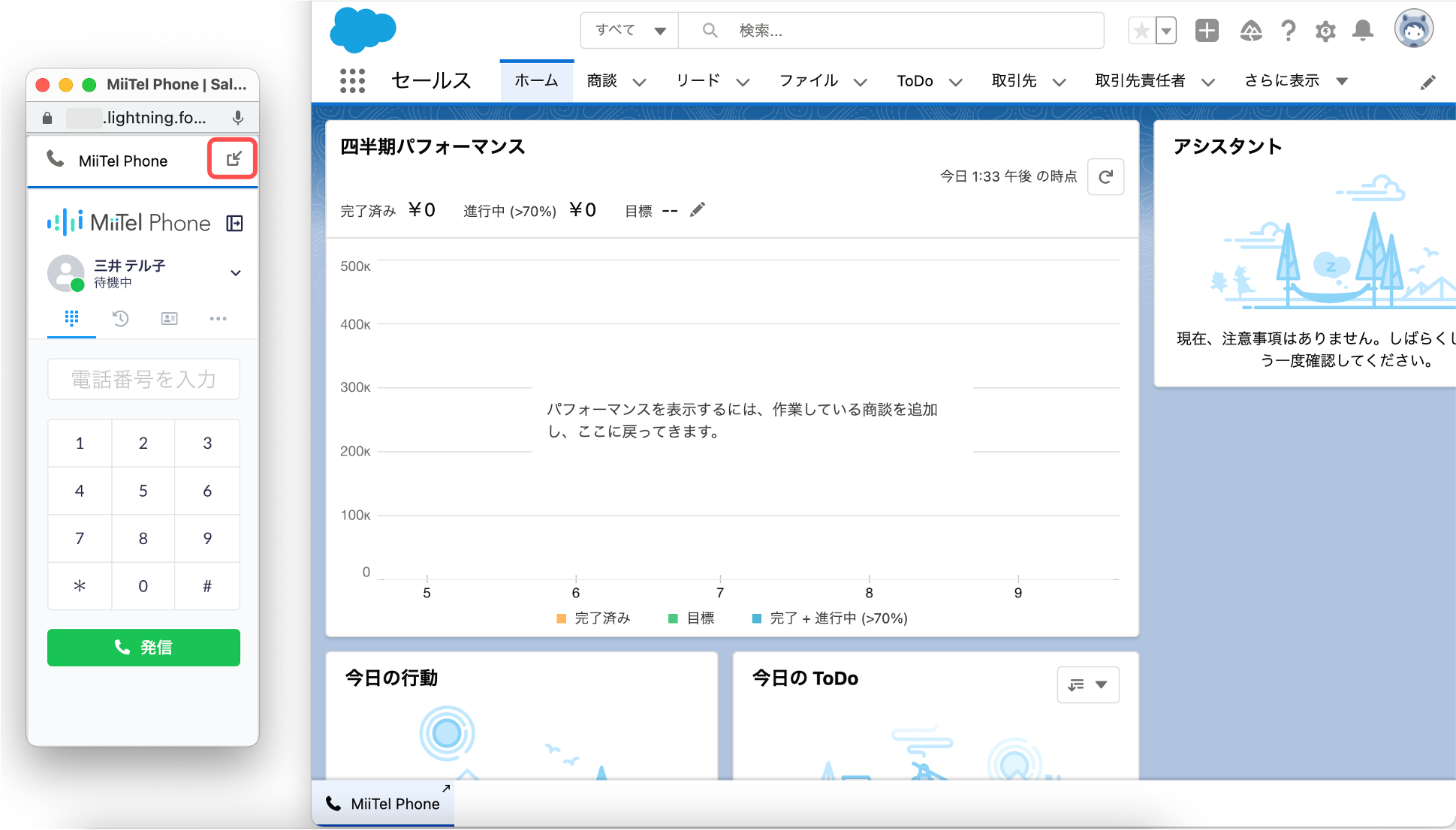Viewport: 1456px width, 830px height.
Task: Tap dial pad key 6
Action: [x=207, y=492]
